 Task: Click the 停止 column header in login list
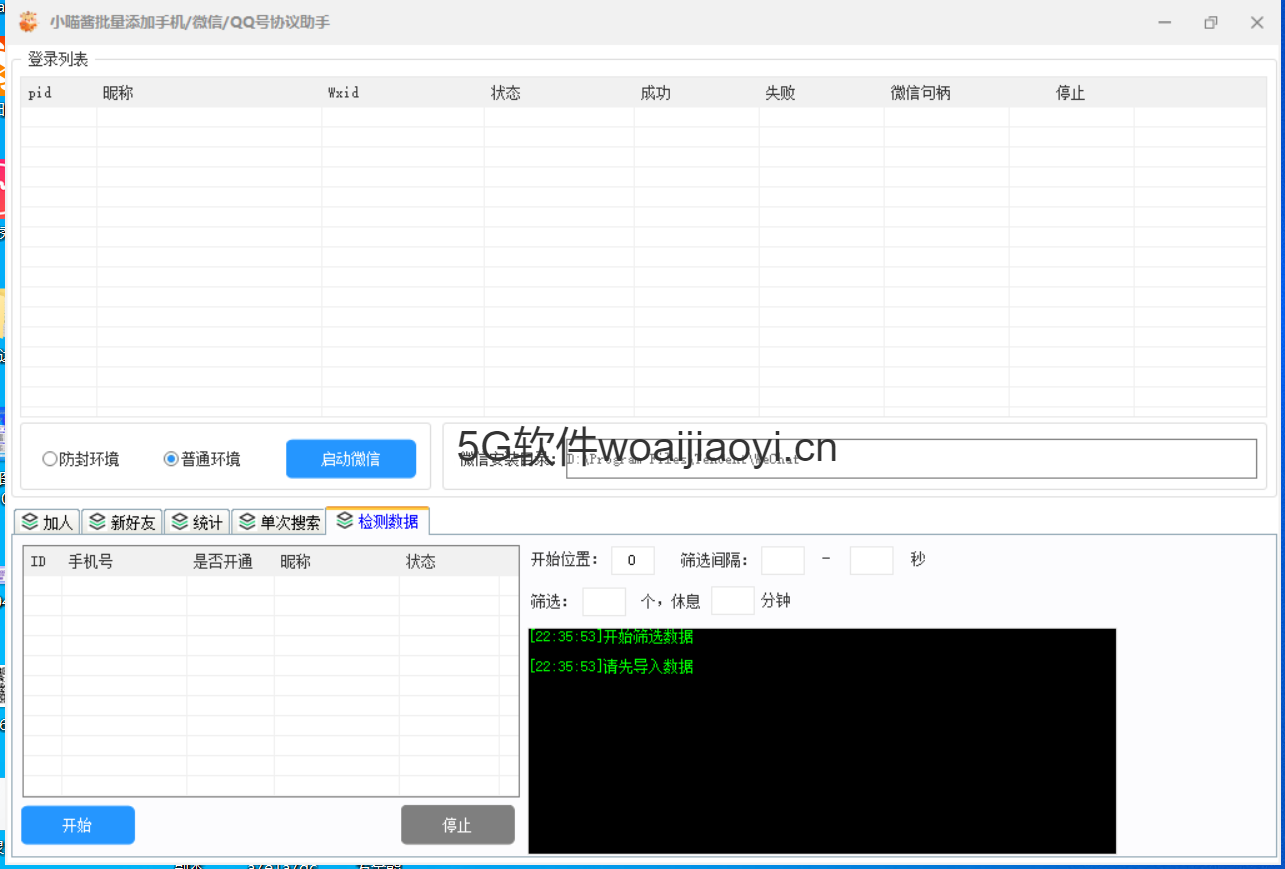1071,93
